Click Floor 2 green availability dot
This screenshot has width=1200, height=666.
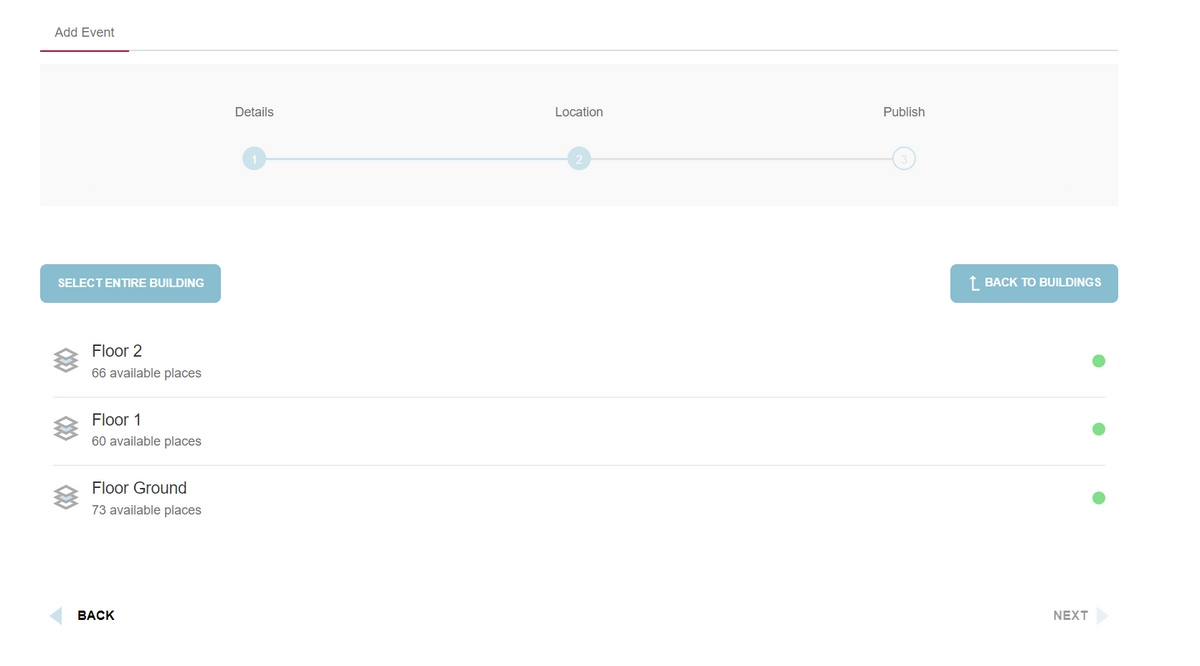point(1098,361)
